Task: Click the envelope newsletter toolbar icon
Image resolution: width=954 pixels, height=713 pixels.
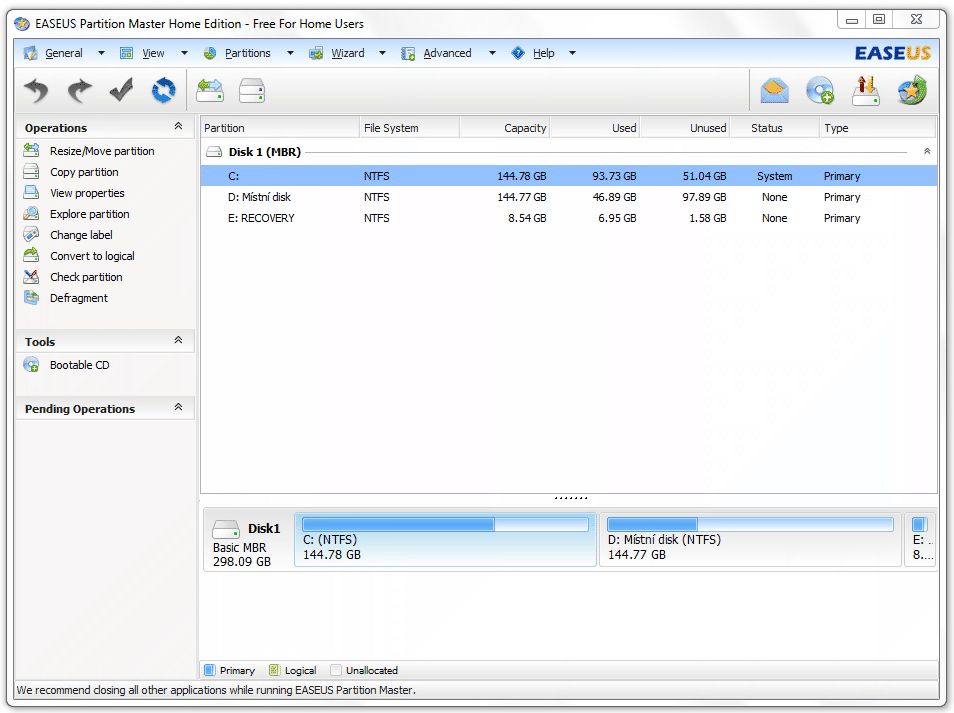Action: click(775, 91)
